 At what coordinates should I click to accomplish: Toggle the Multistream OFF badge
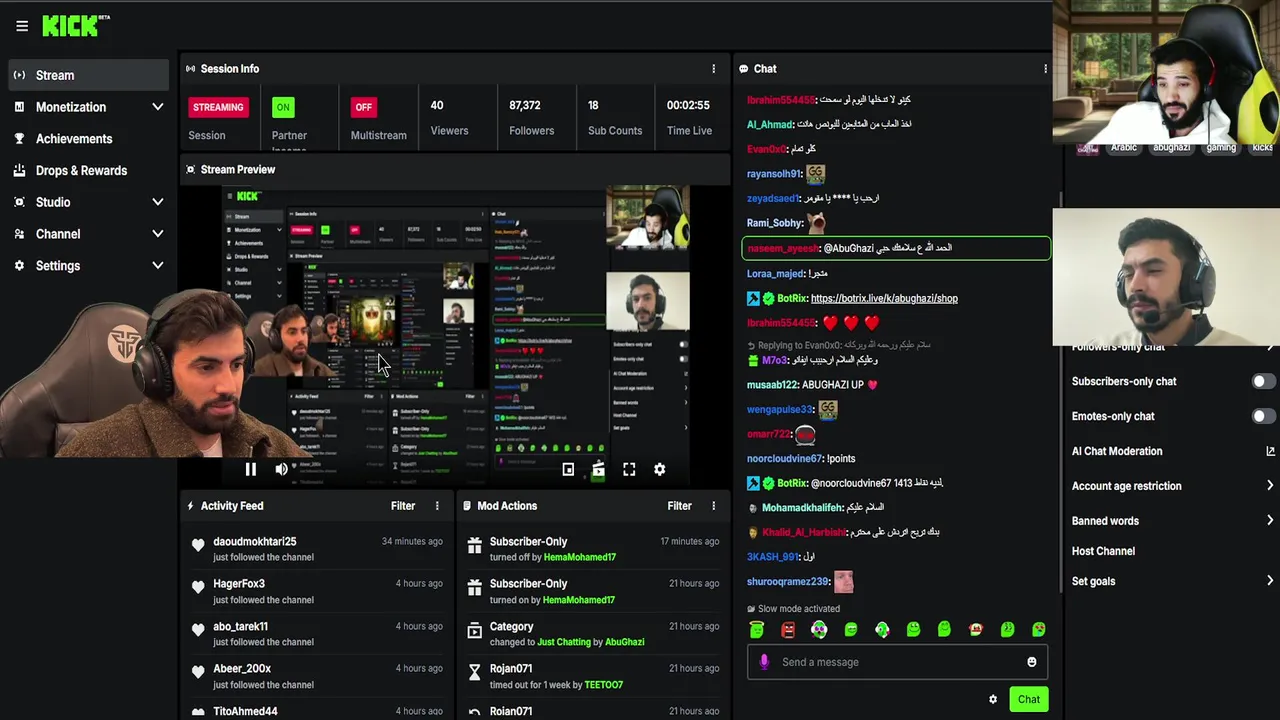click(x=363, y=107)
